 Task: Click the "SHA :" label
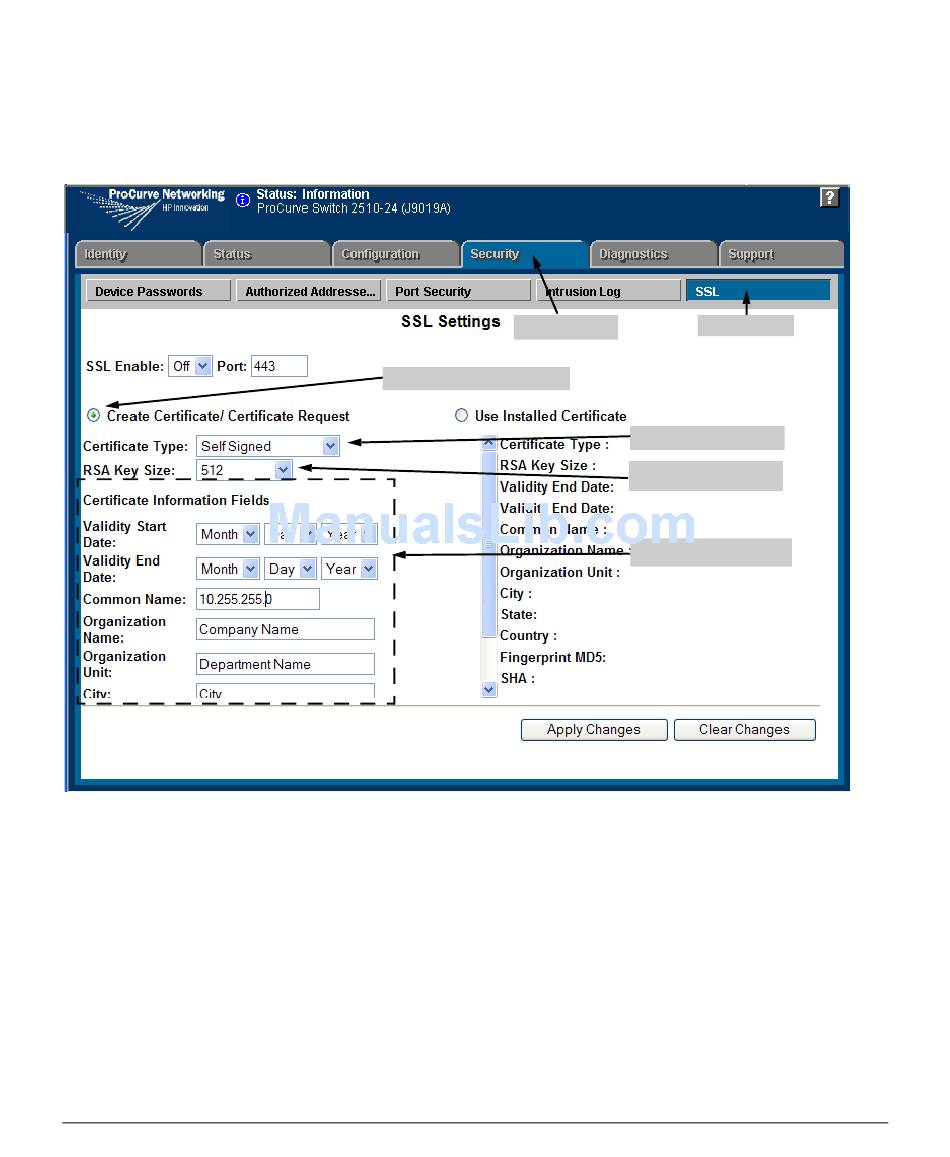[x=517, y=679]
